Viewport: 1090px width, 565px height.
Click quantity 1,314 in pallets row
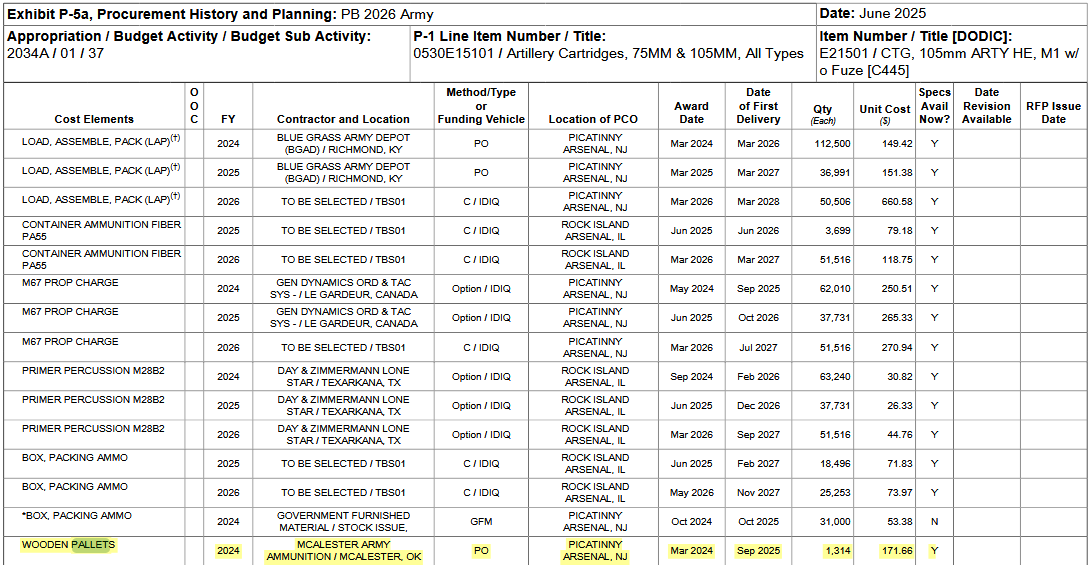(837, 550)
